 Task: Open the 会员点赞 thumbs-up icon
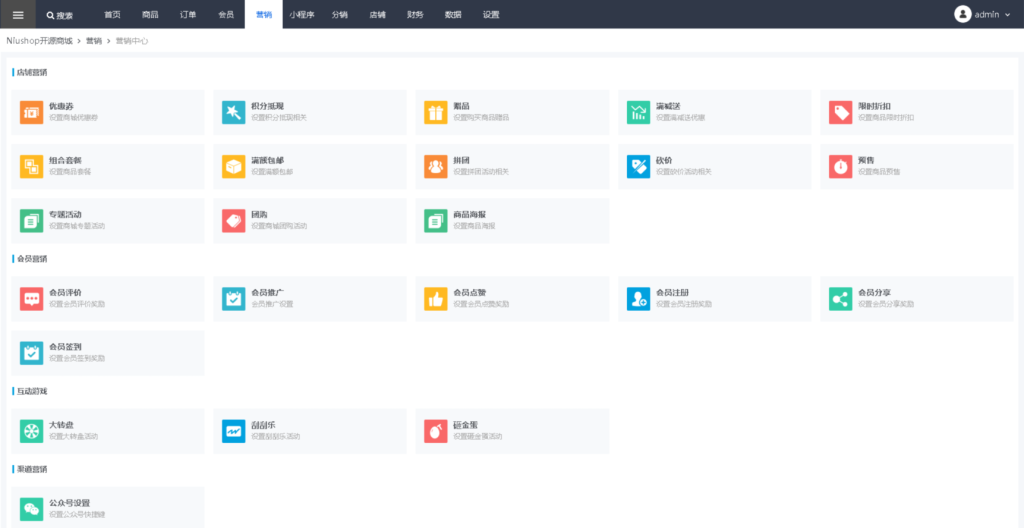click(x=435, y=298)
